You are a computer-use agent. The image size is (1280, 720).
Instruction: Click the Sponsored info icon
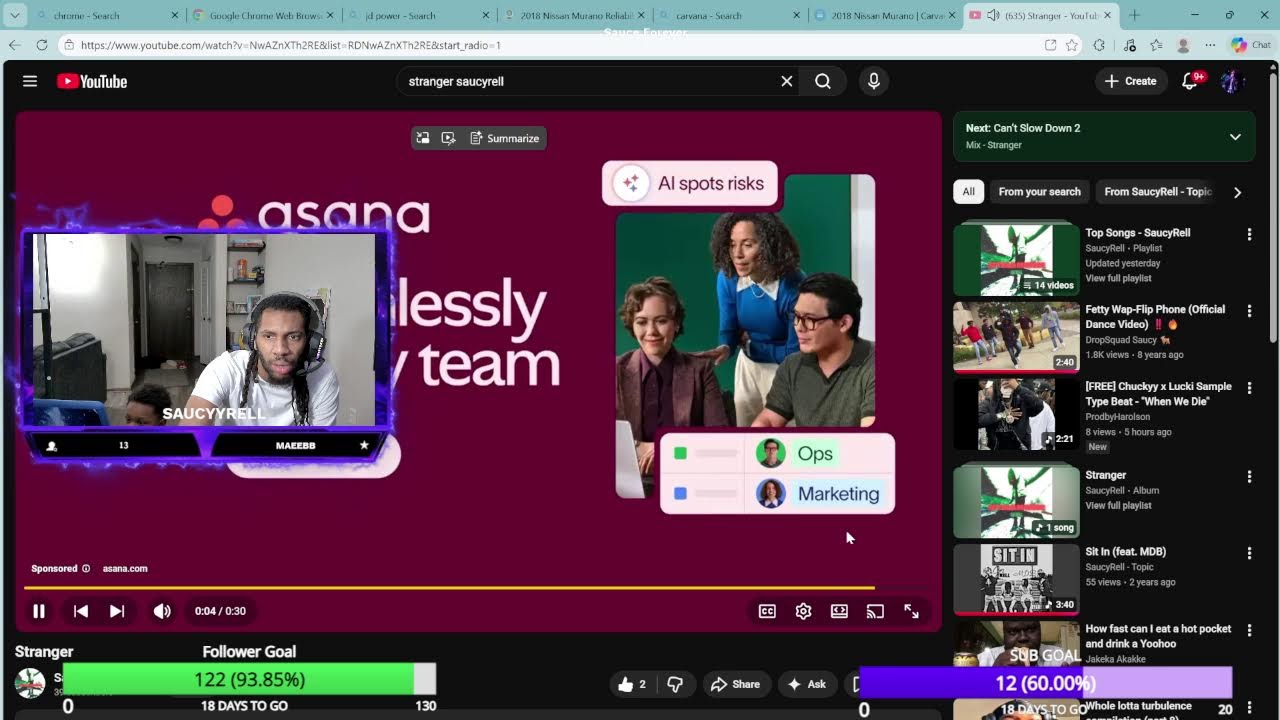86,569
